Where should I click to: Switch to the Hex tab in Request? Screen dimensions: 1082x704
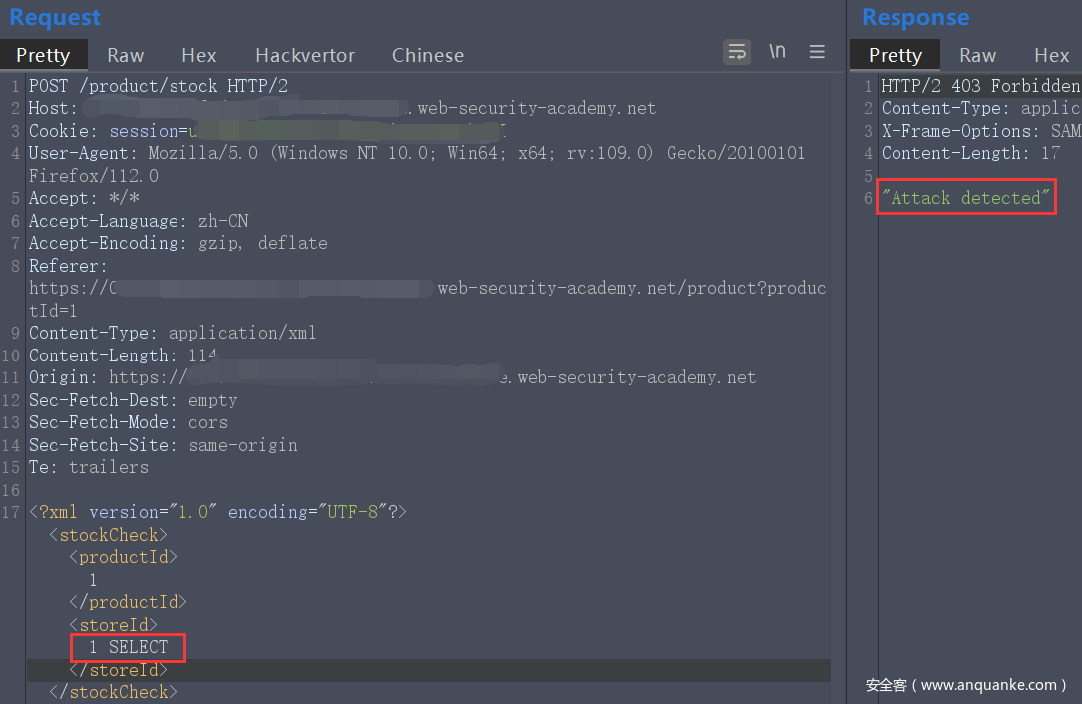click(x=199, y=55)
